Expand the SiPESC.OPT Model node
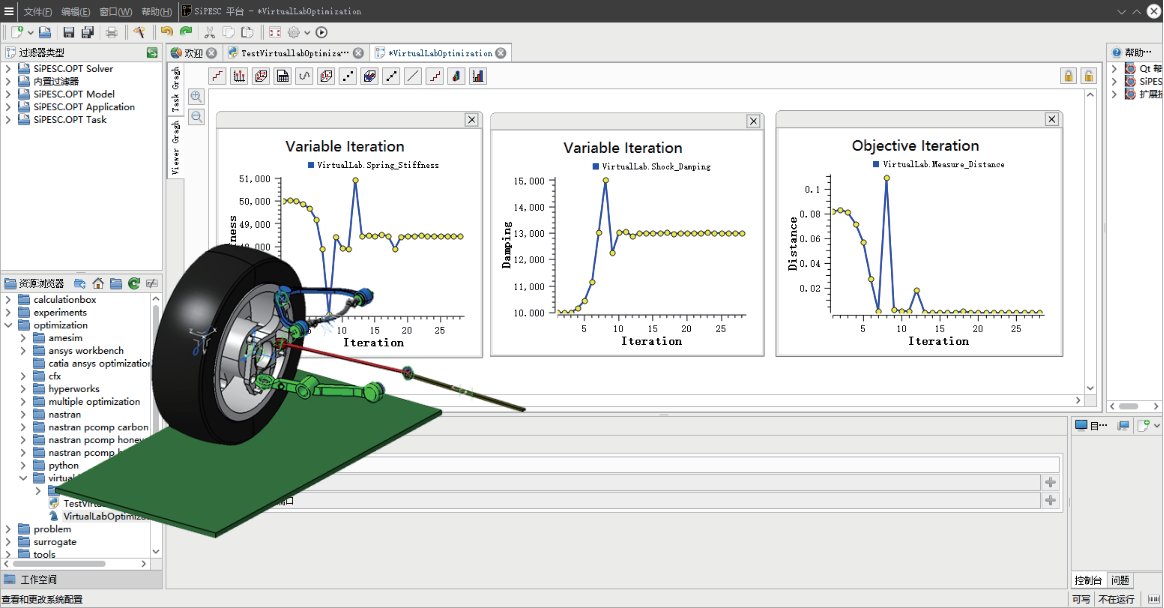This screenshot has width=1164, height=608. click(x=8, y=94)
